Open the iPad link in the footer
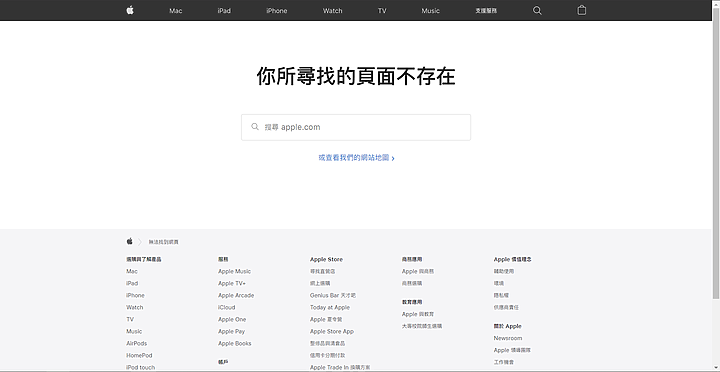The height and width of the screenshot is (372, 720). coord(132,283)
